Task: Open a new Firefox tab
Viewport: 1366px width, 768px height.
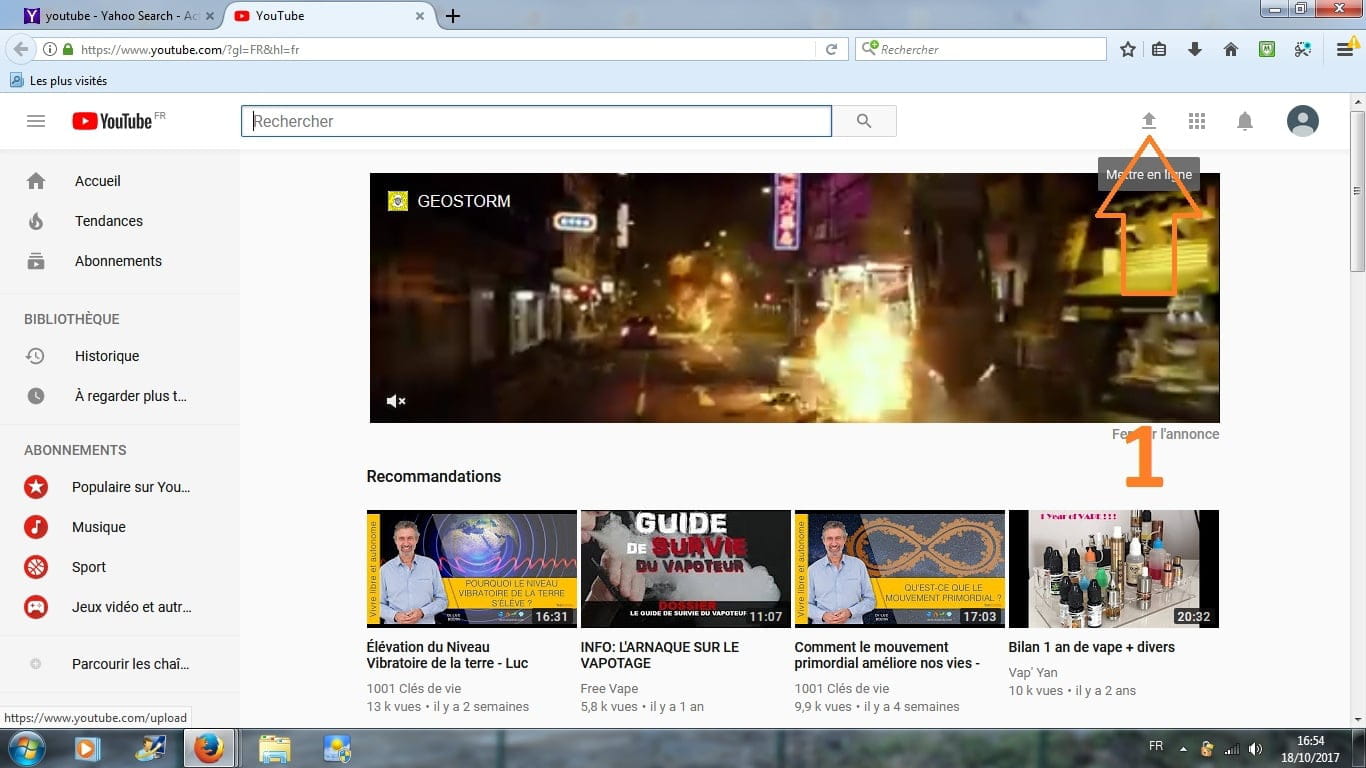Action: pos(453,16)
